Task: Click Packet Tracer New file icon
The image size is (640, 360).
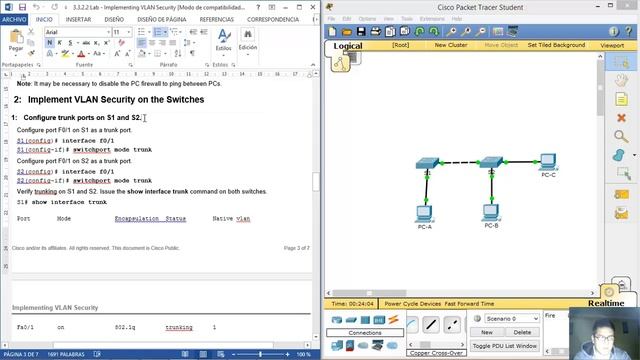Action: point(332,32)
